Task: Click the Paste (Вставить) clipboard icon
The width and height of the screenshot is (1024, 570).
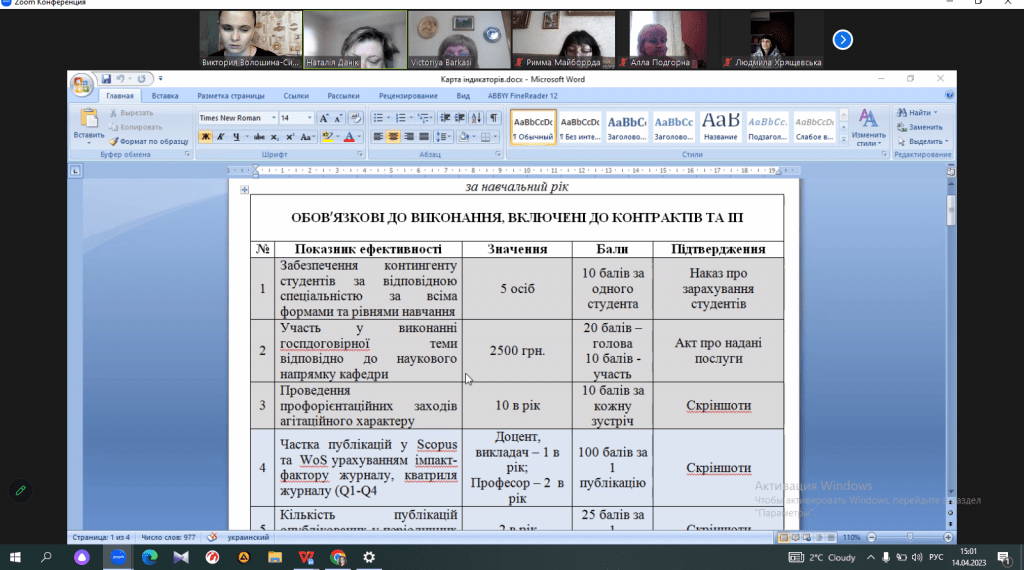Action: (x=88, y=119)
